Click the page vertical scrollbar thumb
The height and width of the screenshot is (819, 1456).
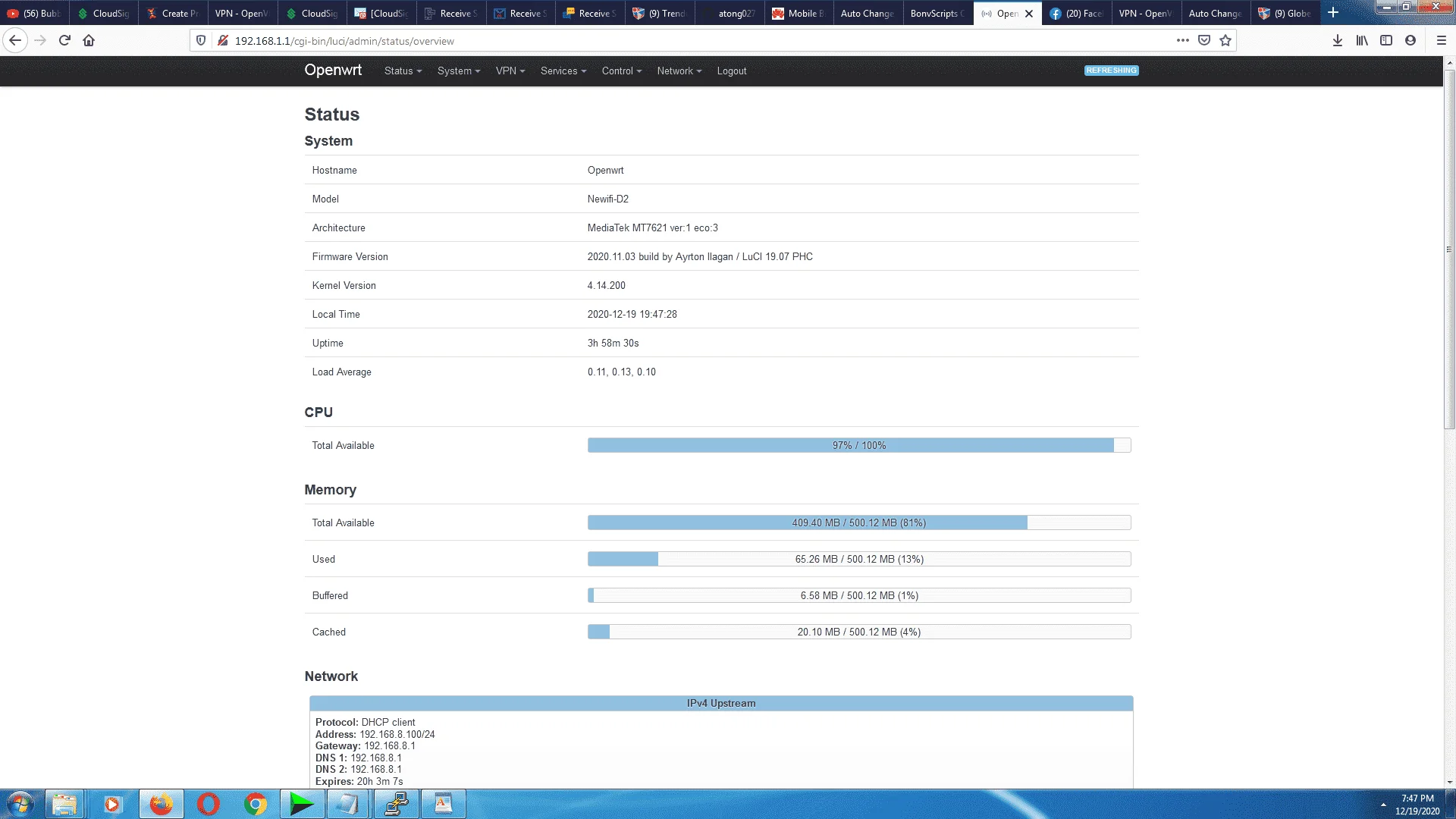[x=1449, y=250]
